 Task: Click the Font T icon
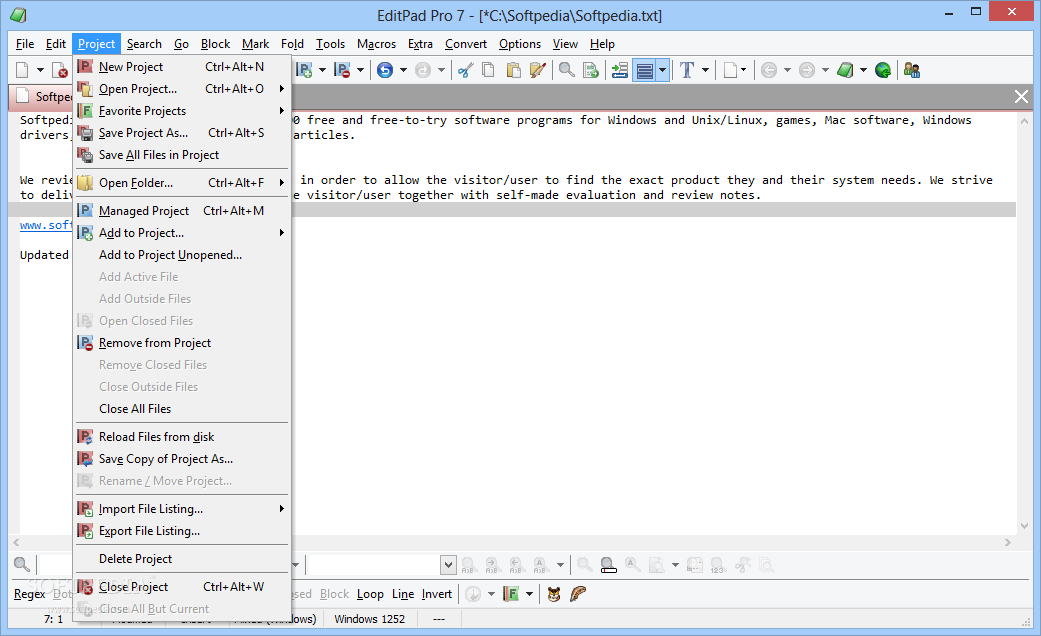(x=687, y=70)
